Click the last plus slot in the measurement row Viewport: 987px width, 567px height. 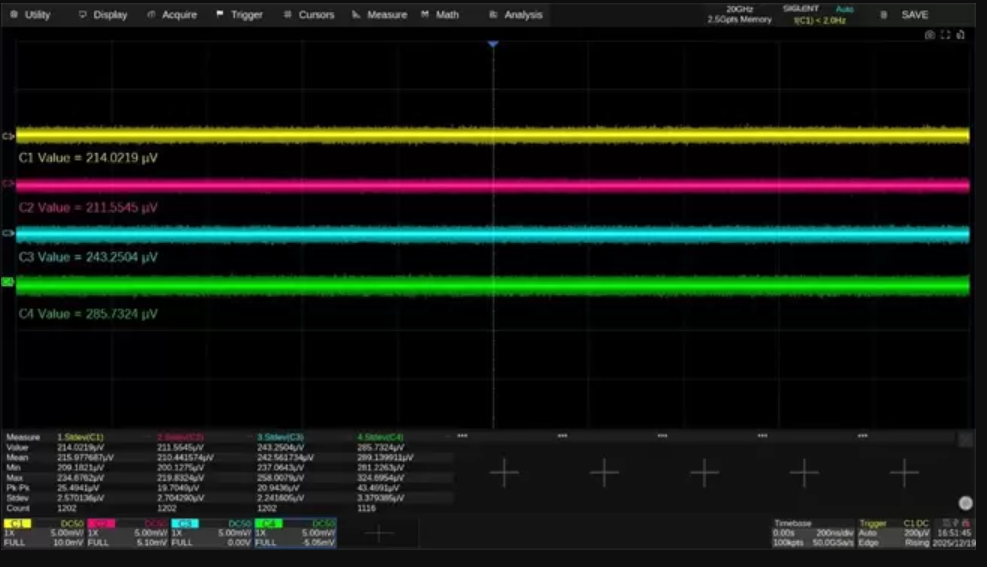904,473
